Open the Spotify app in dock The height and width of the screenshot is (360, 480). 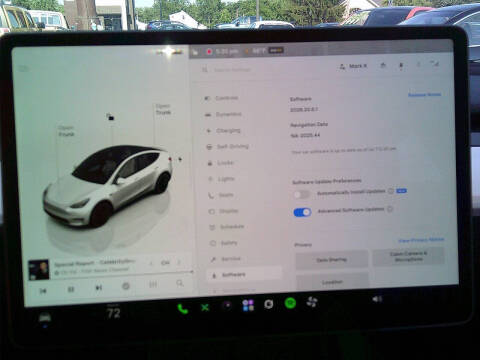click(290, 303)
